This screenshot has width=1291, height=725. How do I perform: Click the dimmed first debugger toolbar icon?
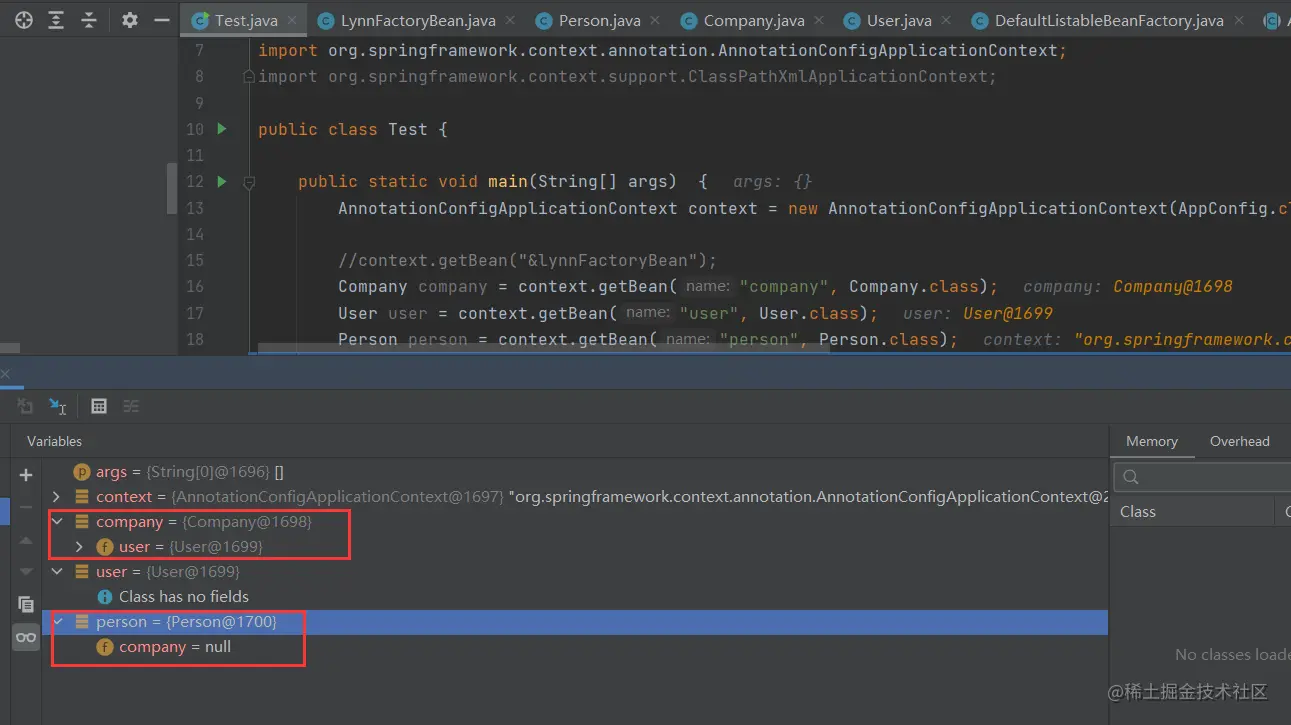coord(25,406)
